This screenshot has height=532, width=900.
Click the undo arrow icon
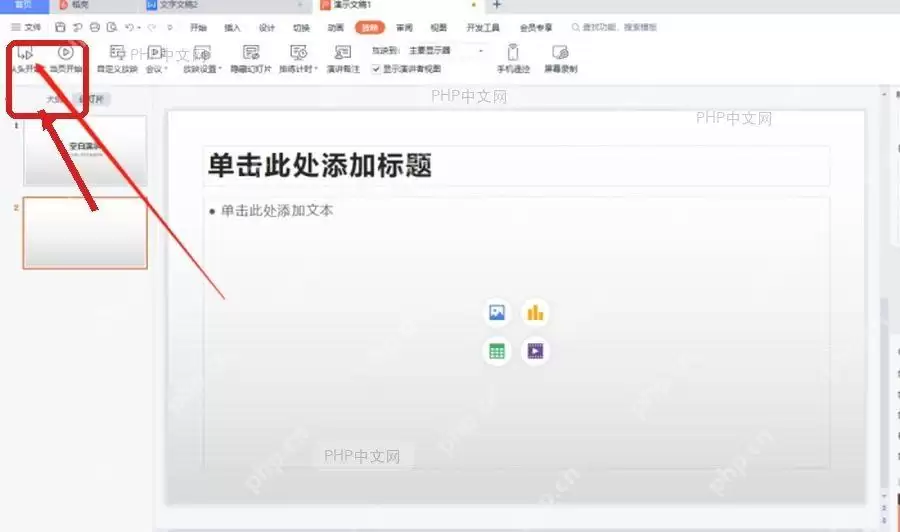130,27
